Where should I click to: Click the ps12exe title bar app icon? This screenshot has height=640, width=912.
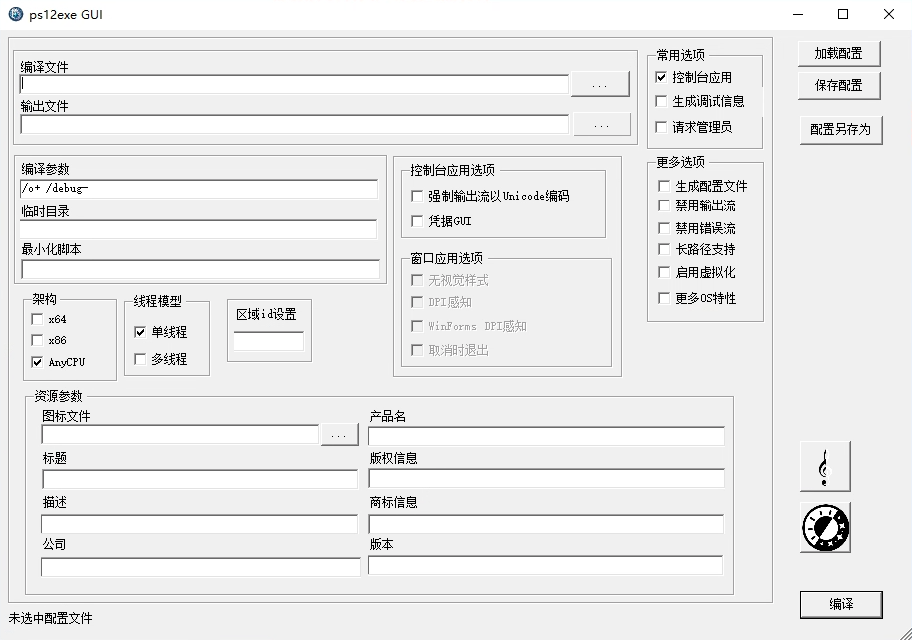click(16, 14)
